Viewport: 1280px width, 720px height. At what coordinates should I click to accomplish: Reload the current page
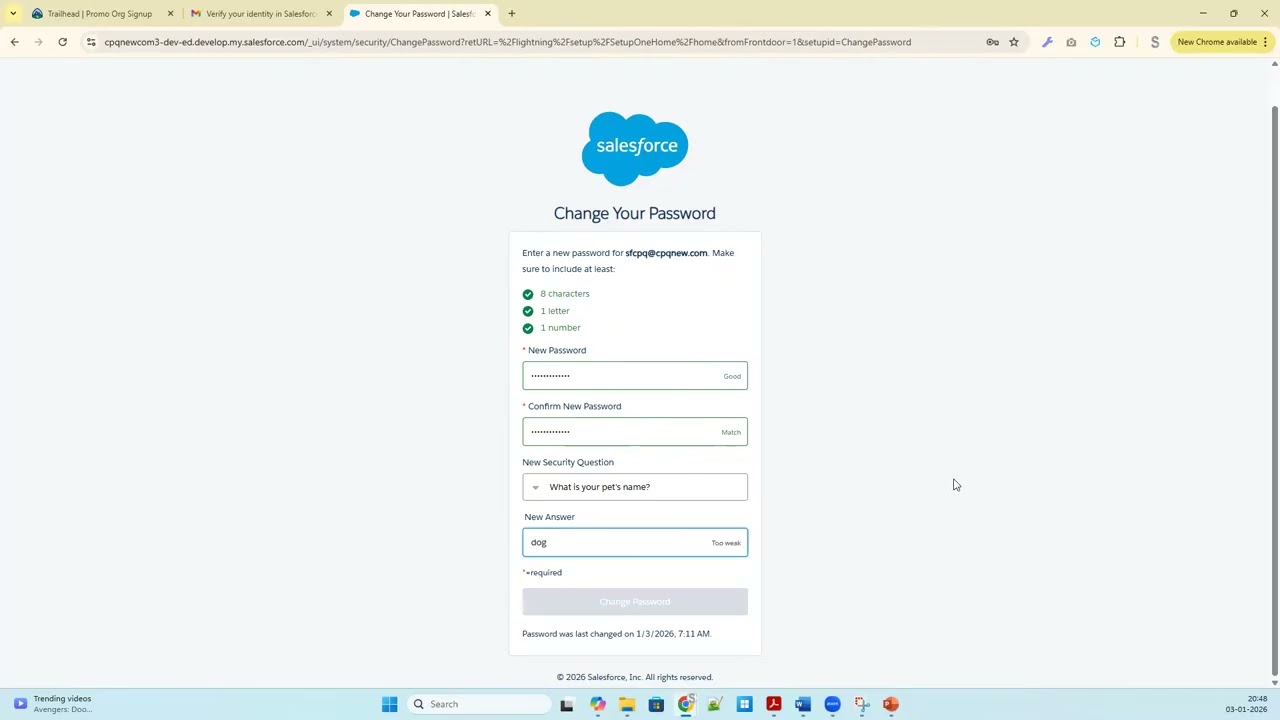coord(62,42)
